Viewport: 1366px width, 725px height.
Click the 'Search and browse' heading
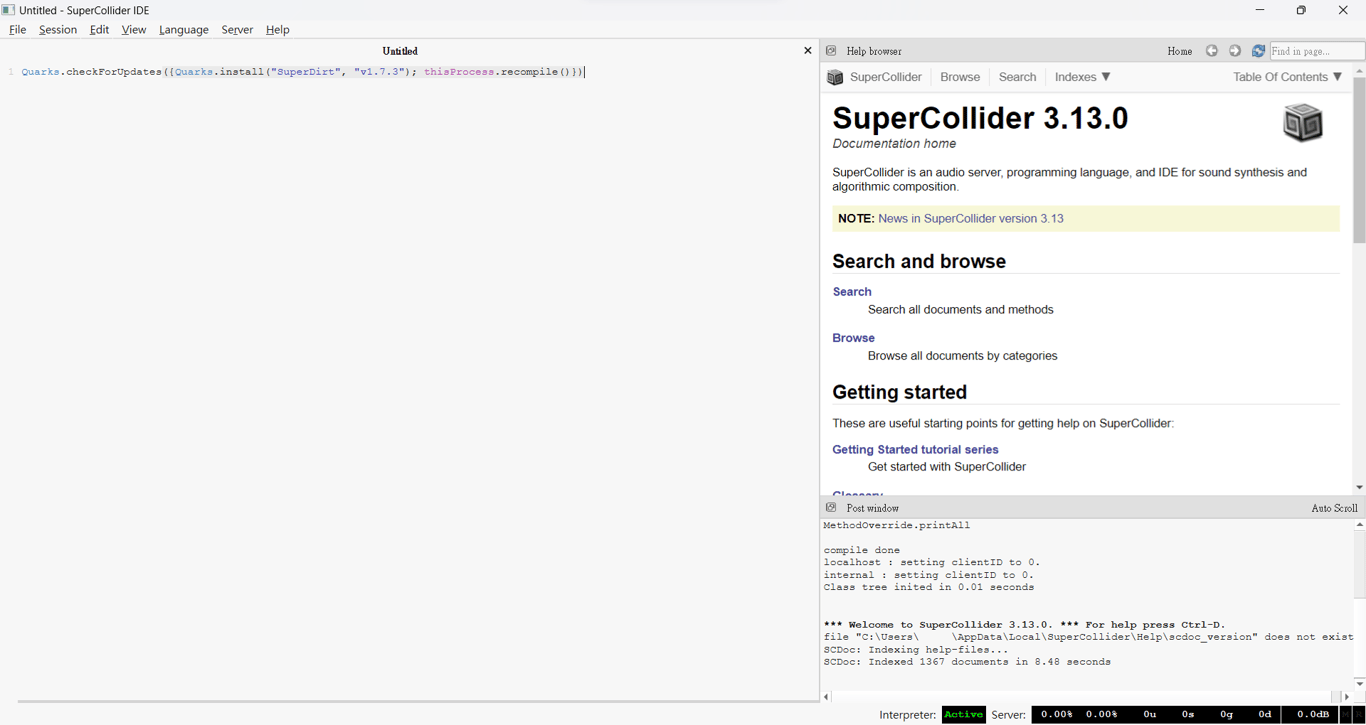coord(919,262)
